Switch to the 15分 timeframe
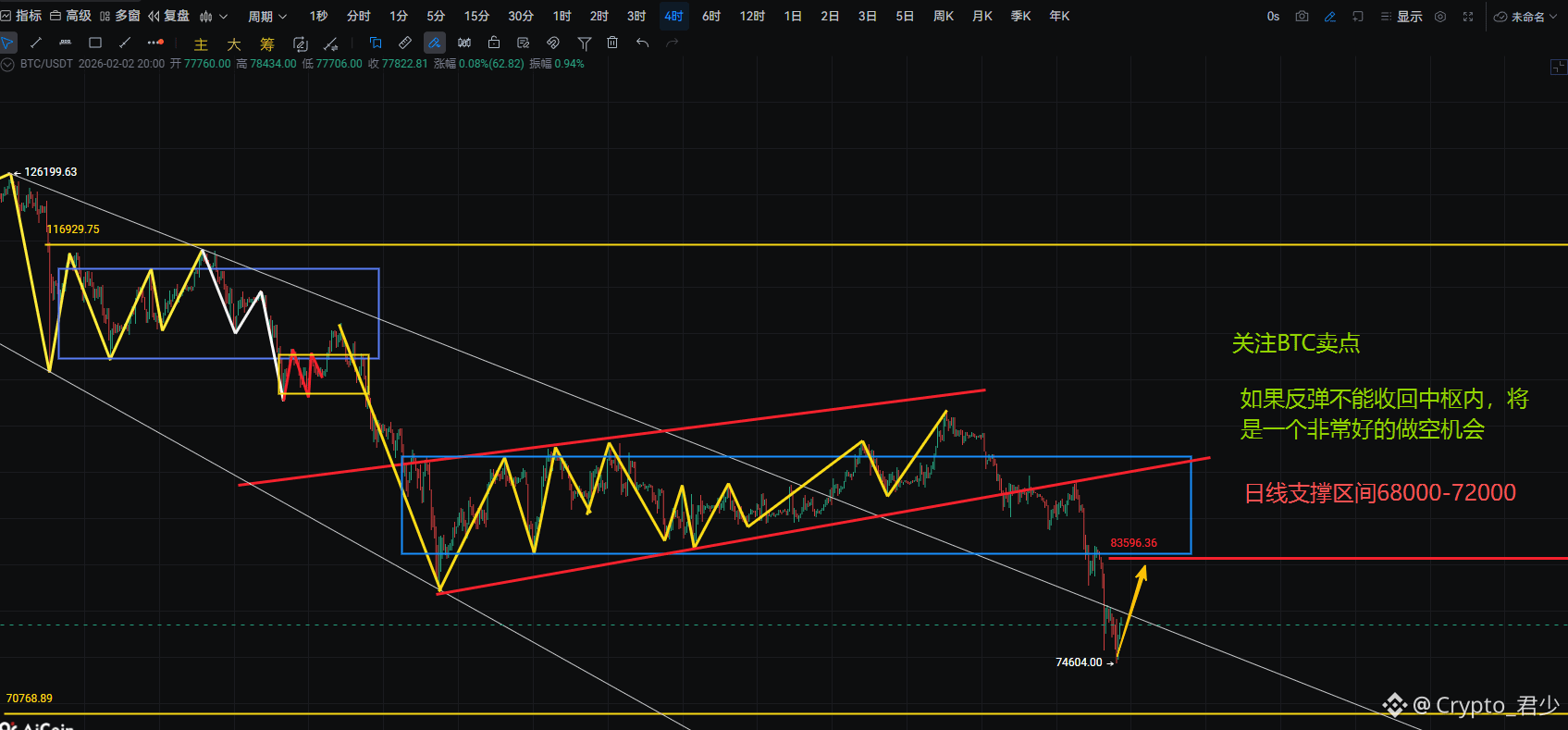This screenshot has width=1568, height=730. (476, 17)
